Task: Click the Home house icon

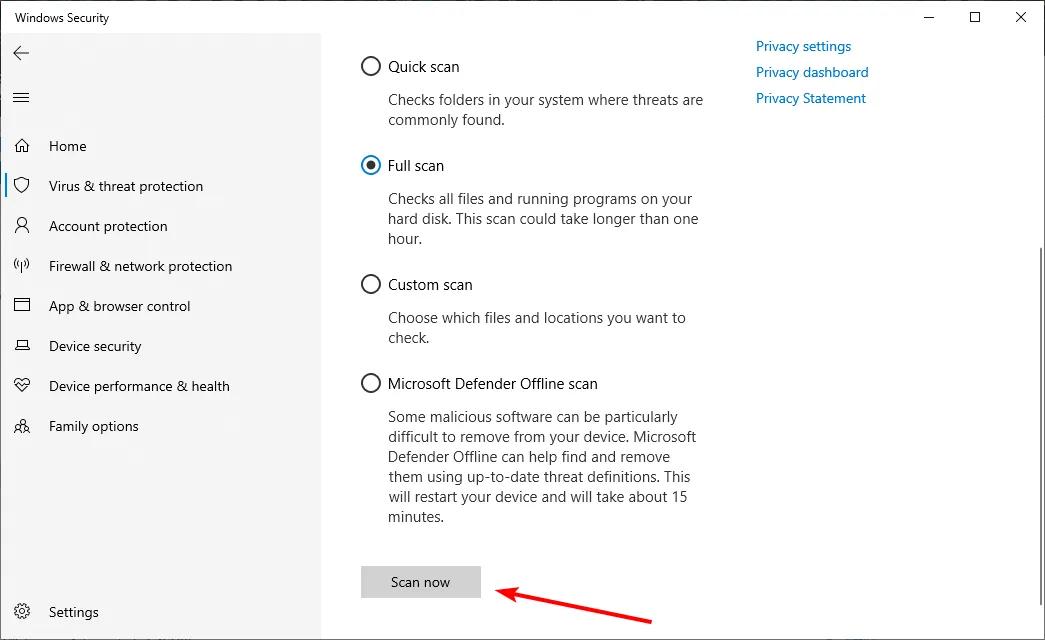Action: 22,145
